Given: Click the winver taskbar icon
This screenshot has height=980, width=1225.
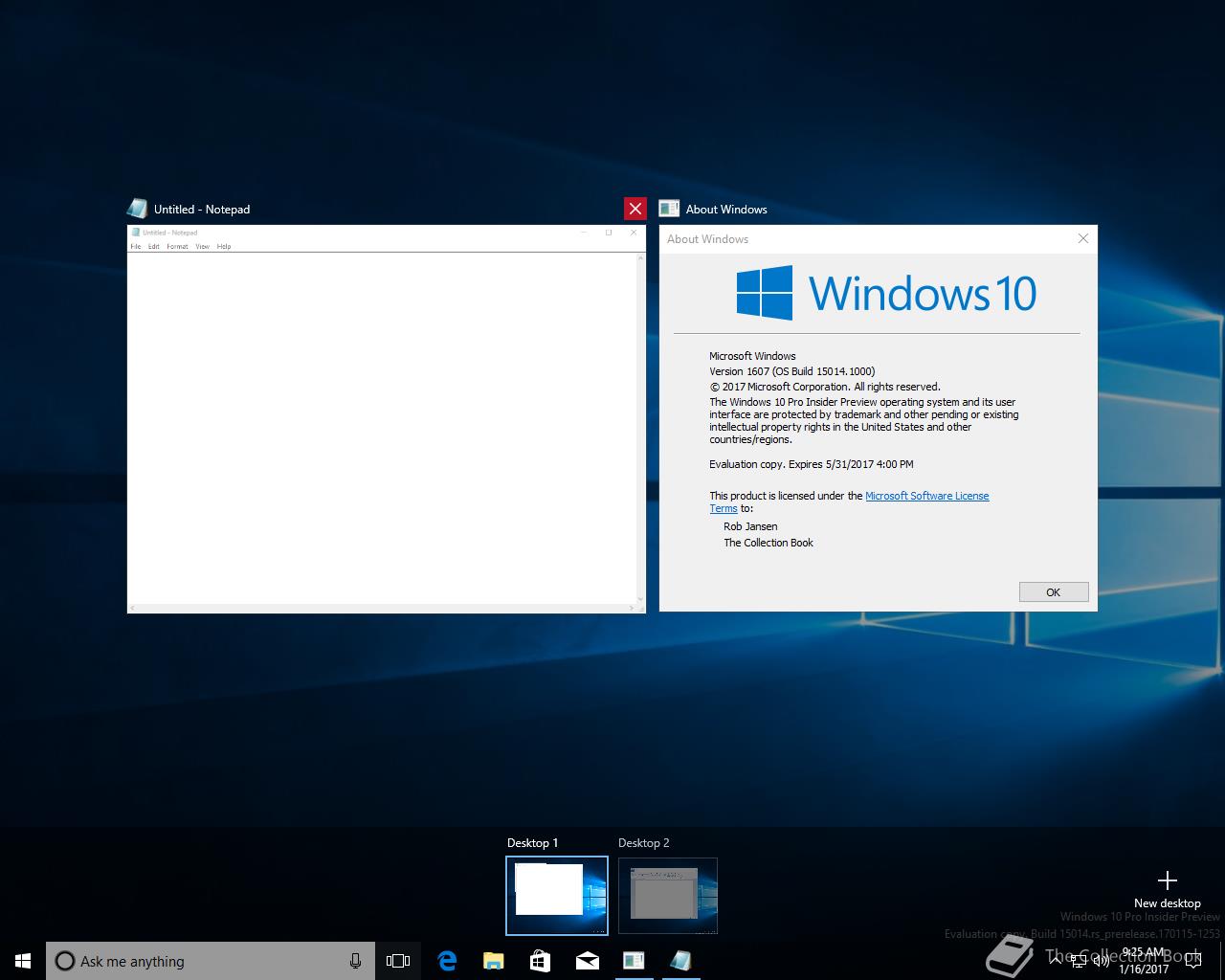Looking at the screenshot, I should click(x=634, y=961).
